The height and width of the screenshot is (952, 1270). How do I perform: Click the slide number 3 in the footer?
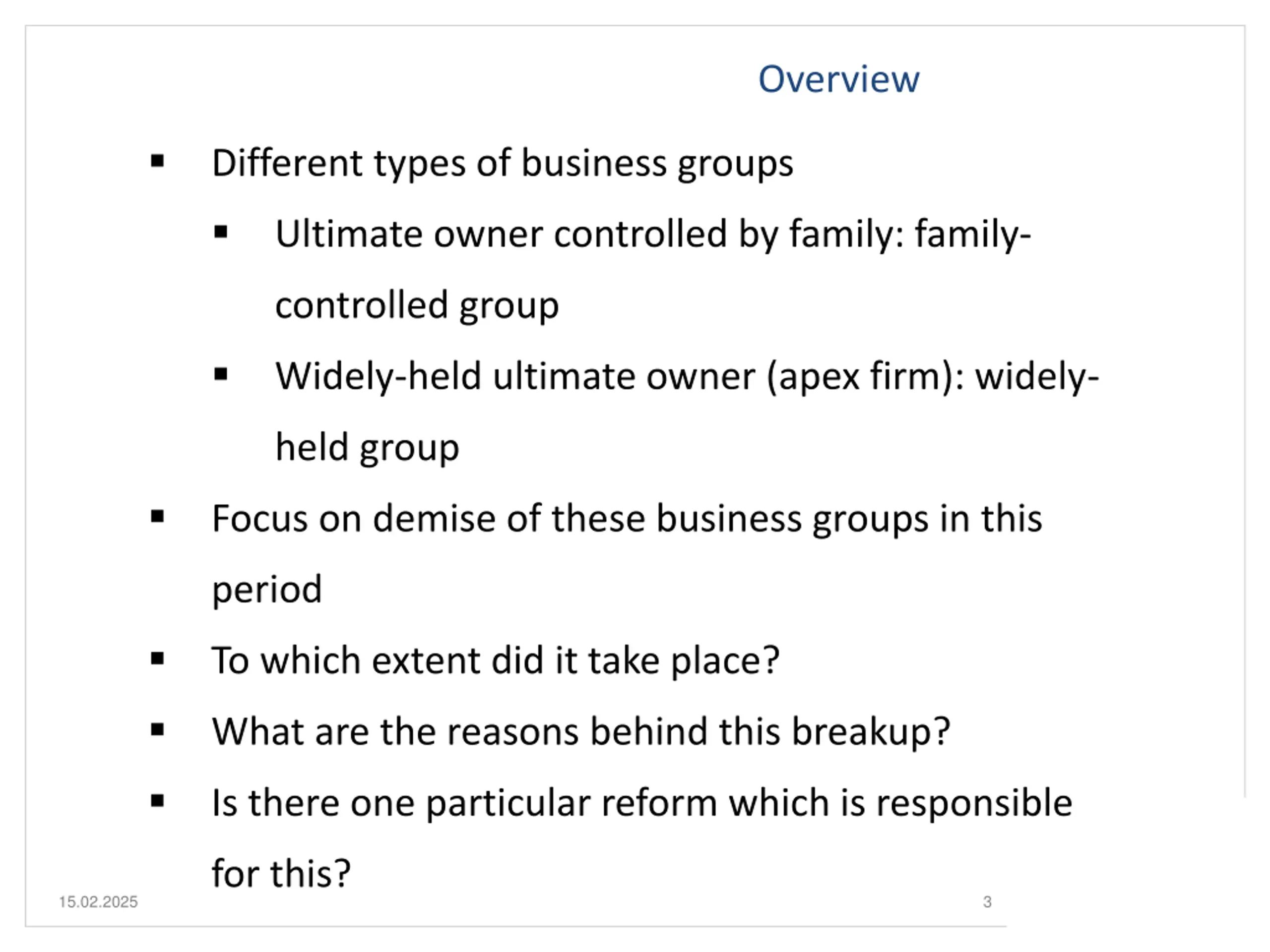click(x=987, y=902)
